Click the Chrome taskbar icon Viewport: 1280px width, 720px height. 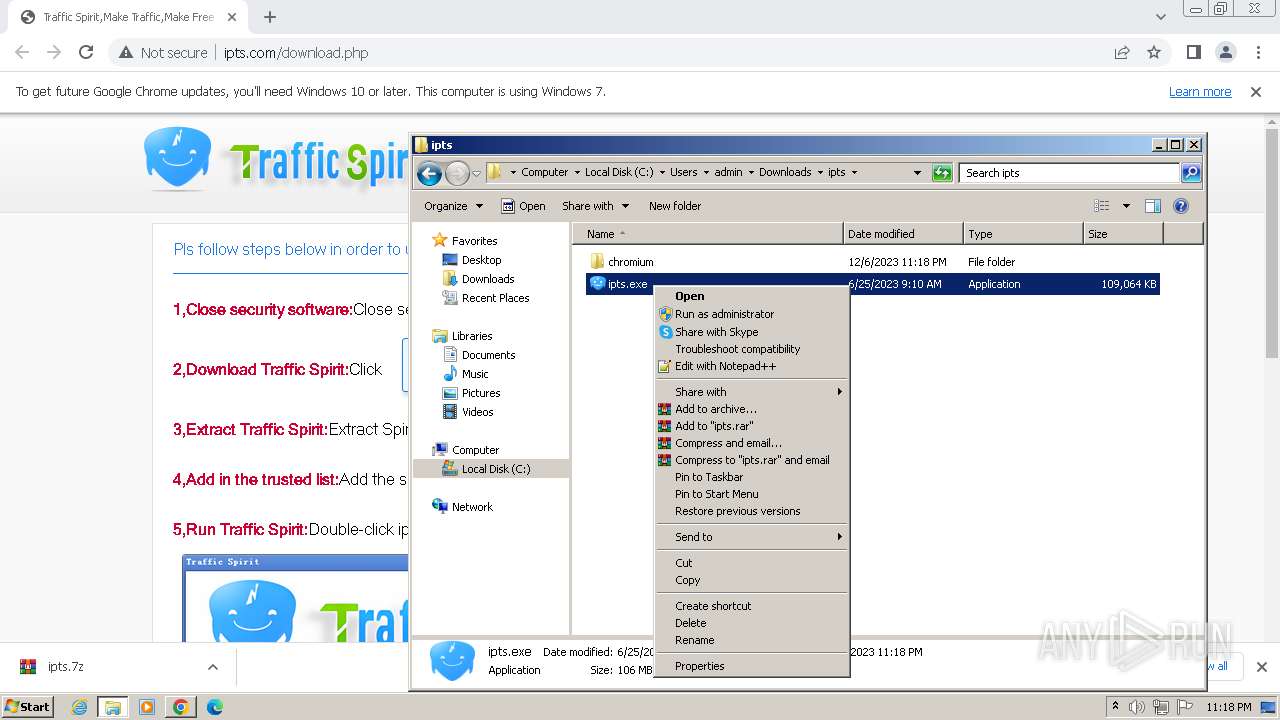pyautogui.click(x=180, y=707)
